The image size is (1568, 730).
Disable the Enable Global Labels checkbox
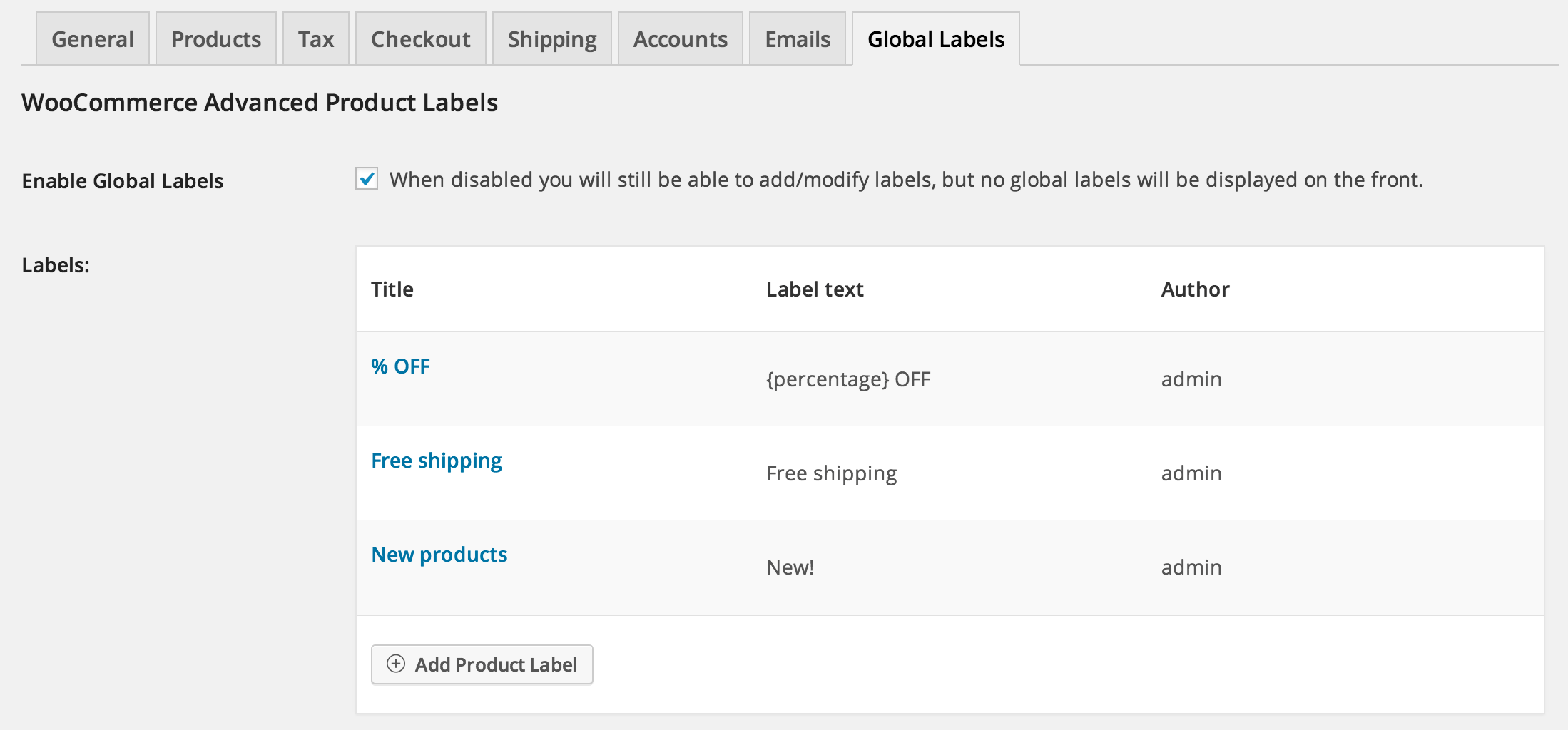pyautogui.click(x=366, y=180)
